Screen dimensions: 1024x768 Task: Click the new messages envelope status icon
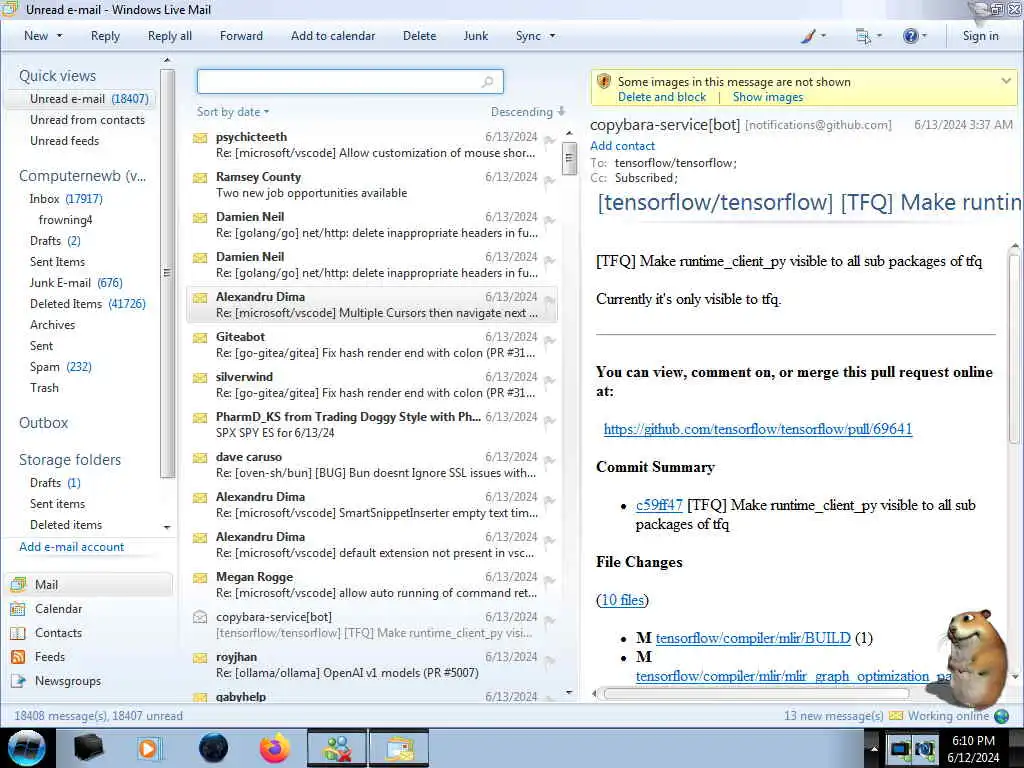point(896,716)
